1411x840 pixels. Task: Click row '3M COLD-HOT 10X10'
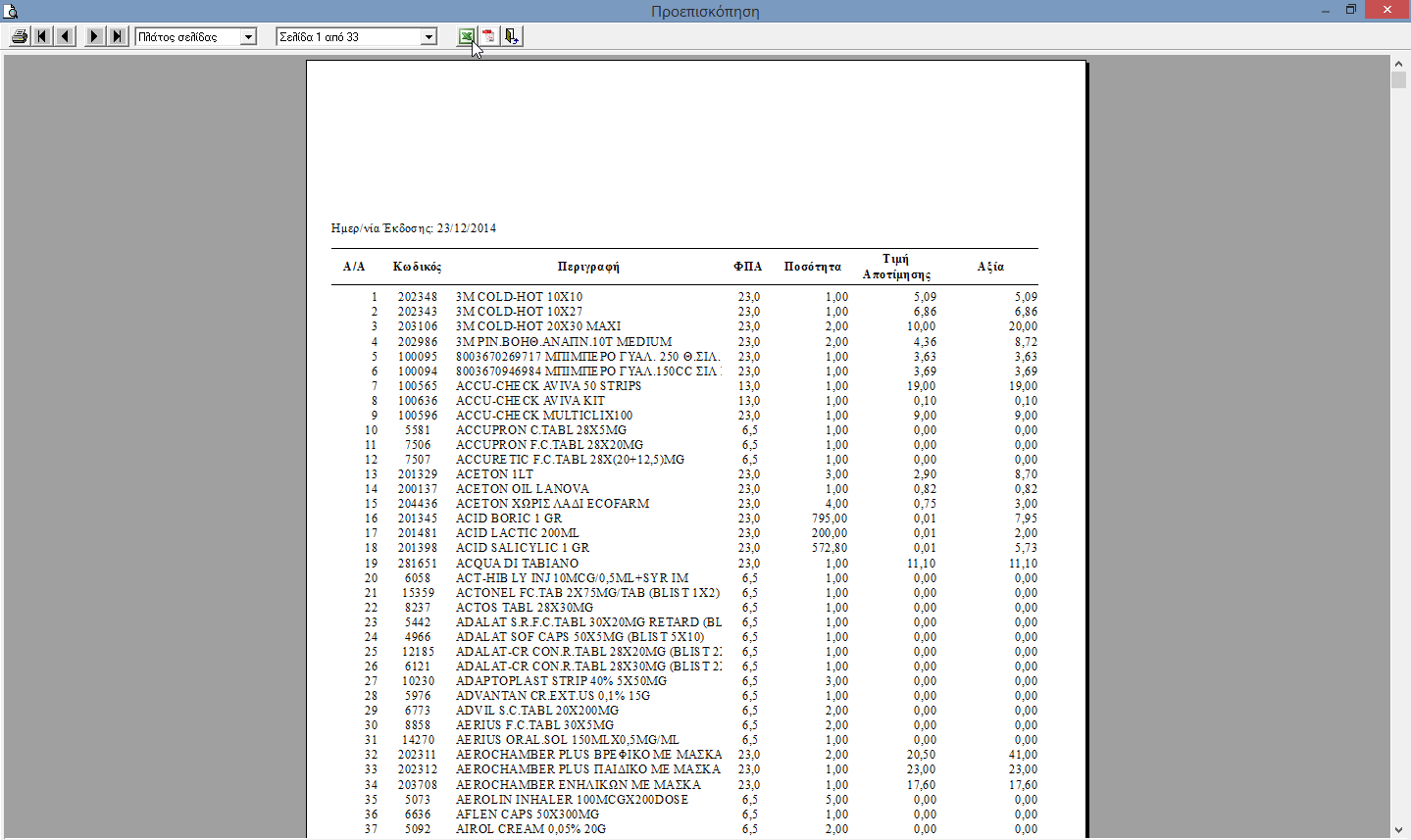[x=684, y=297]
